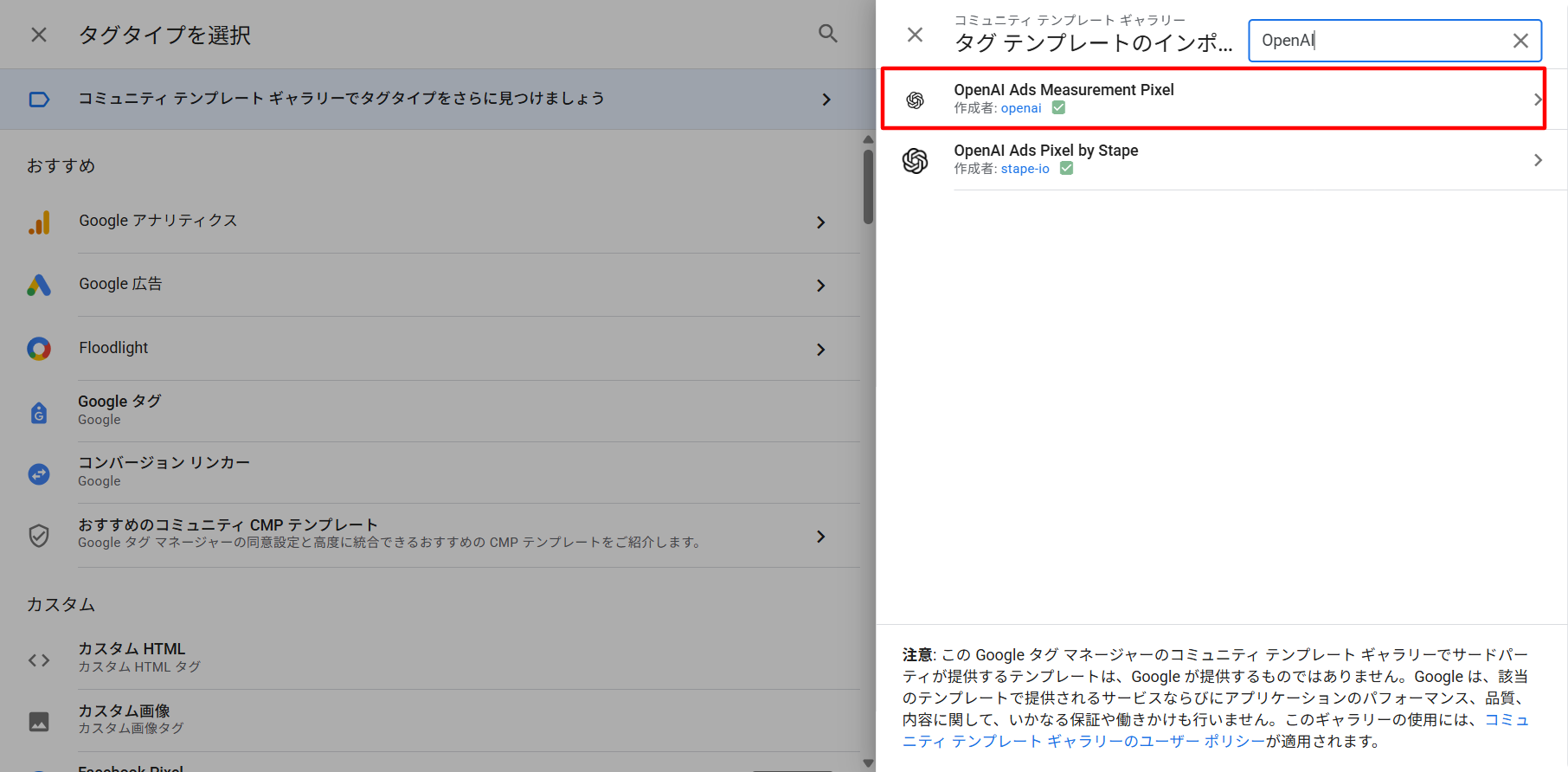This screenshot has height=772, width=1568.
Task: Click verified badge next to stape-io
Action: point(1066,169)
